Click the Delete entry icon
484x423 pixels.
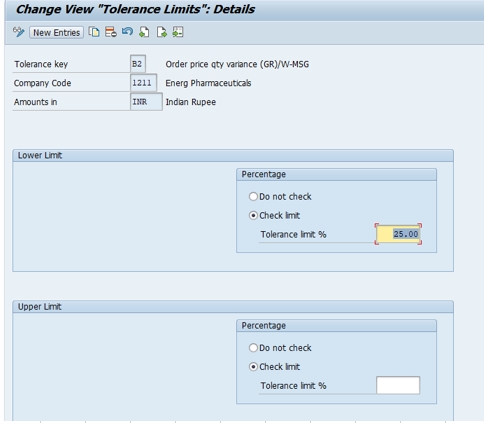coord(111,32)
